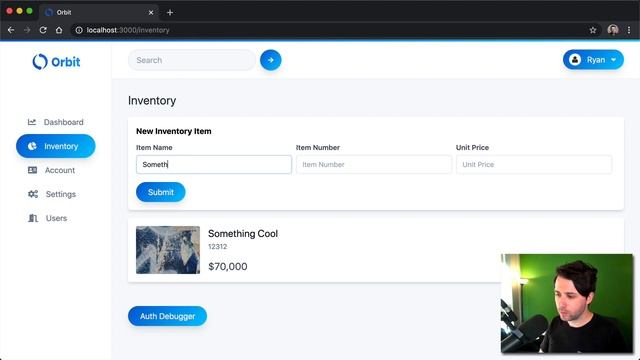640x360 pixels.
Task: Click the Item Name label
Action: [x=154, y=147]
